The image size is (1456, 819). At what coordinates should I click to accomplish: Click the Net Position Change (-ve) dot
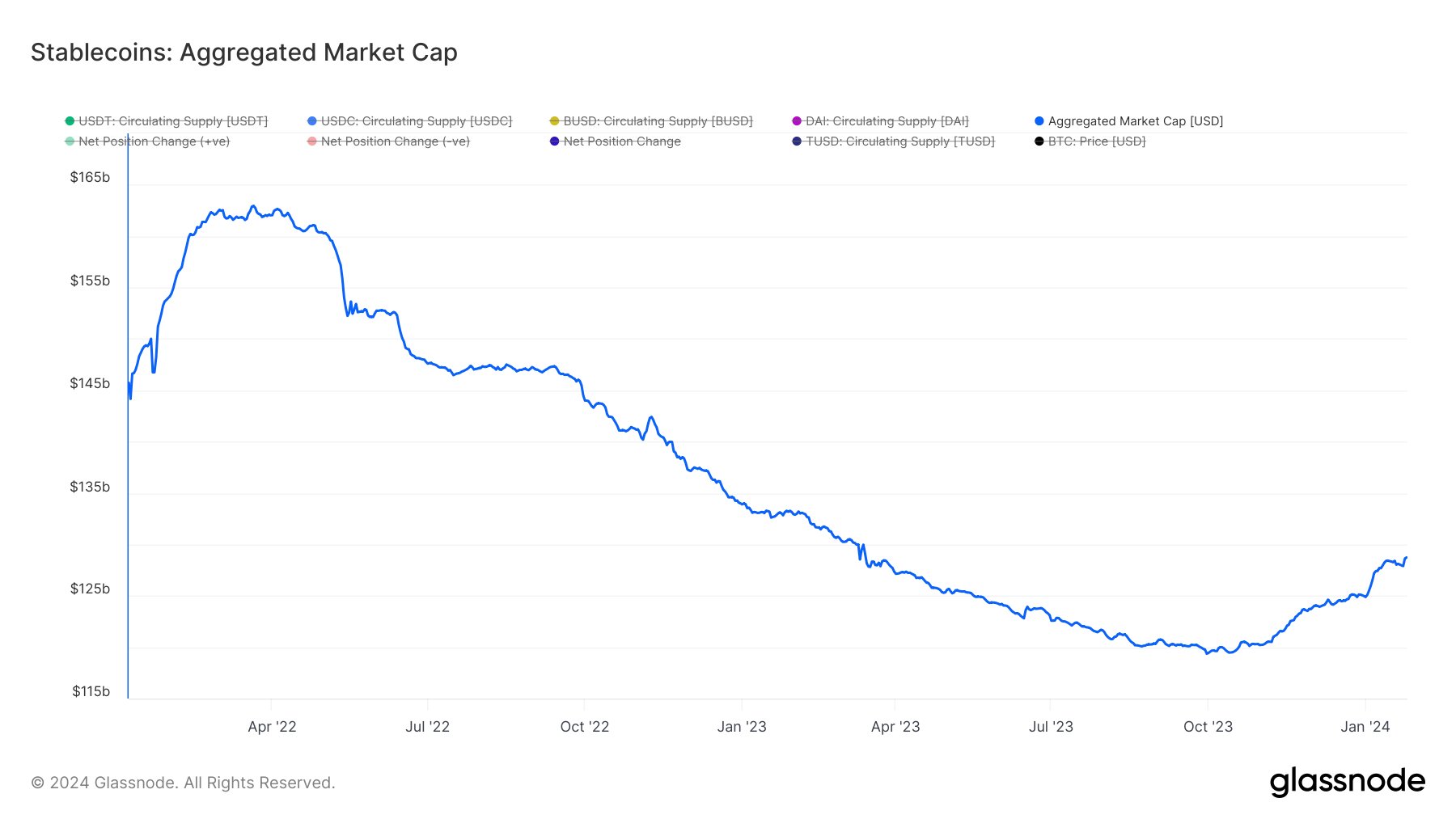point(312,141)
